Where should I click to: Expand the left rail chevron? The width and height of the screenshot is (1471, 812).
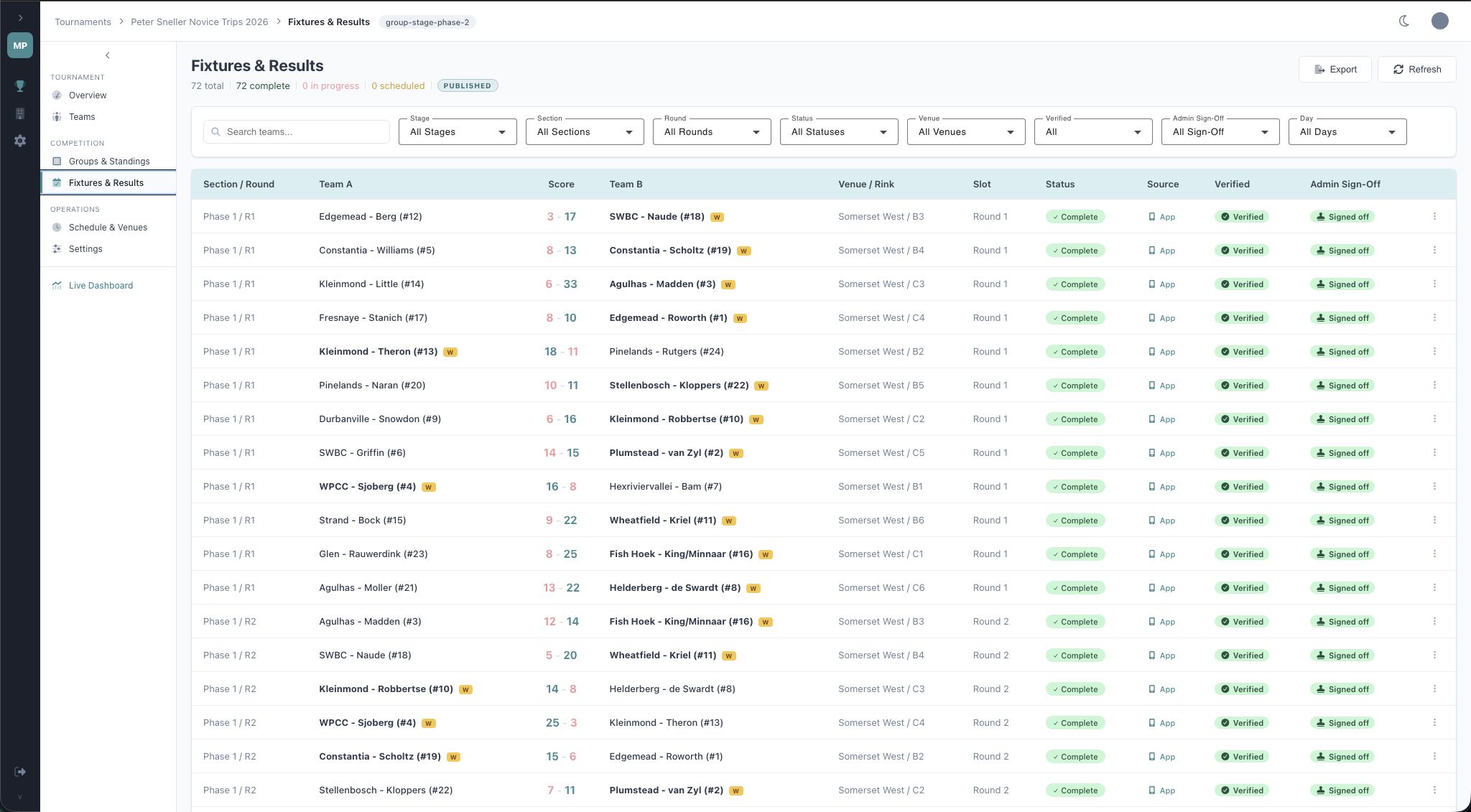[x=20, y=18]
